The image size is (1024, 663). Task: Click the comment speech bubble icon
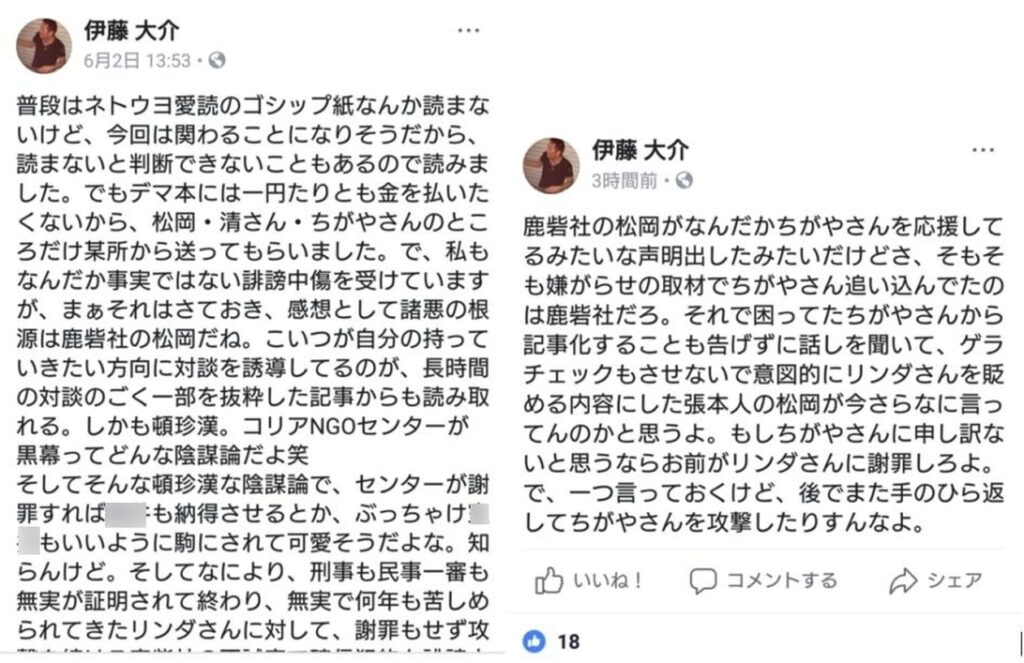click(703, 580)
